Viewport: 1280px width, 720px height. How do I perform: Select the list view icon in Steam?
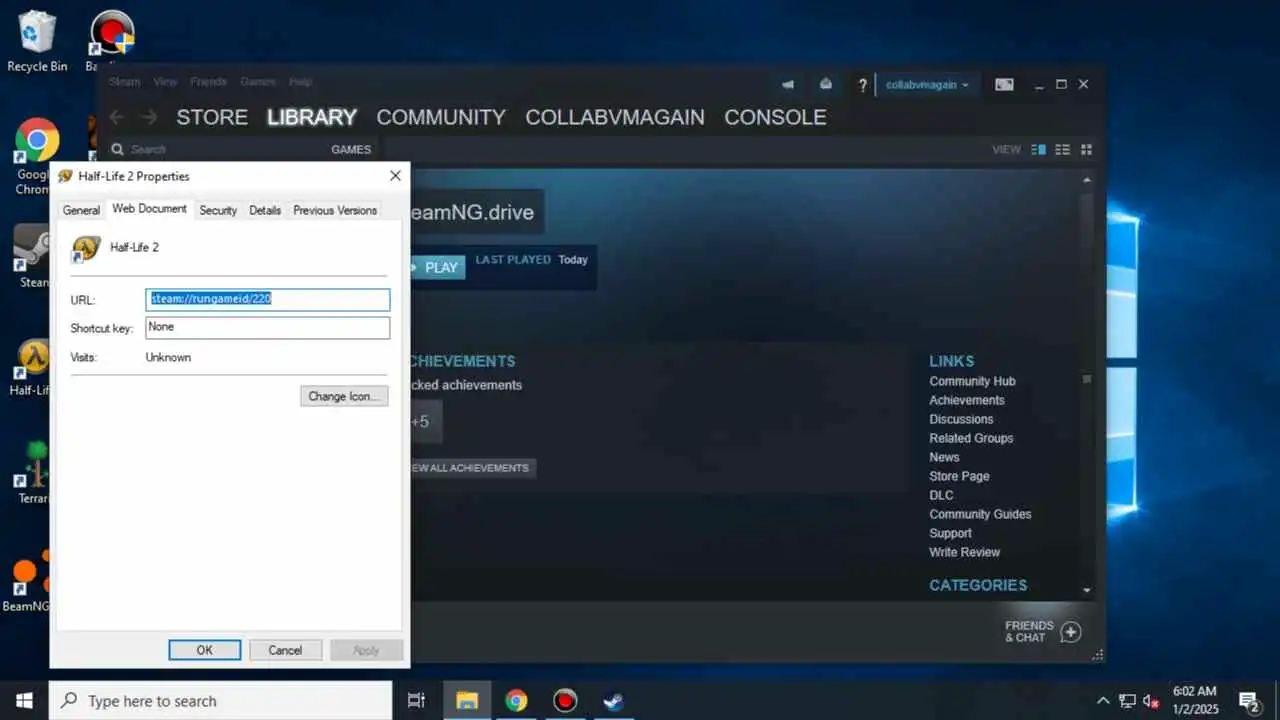coord(1062,149)
